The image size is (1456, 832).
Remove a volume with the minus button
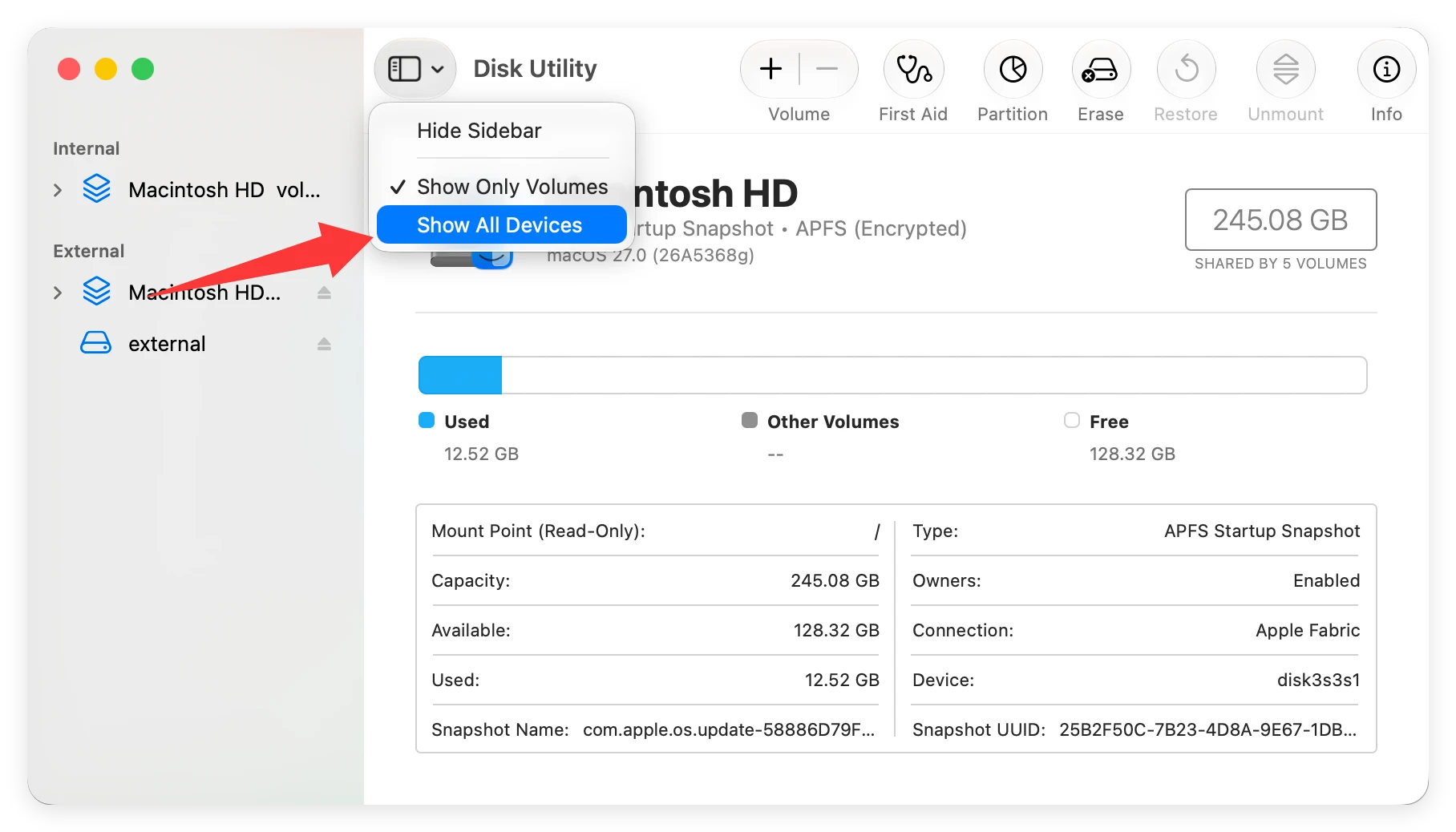827,69
